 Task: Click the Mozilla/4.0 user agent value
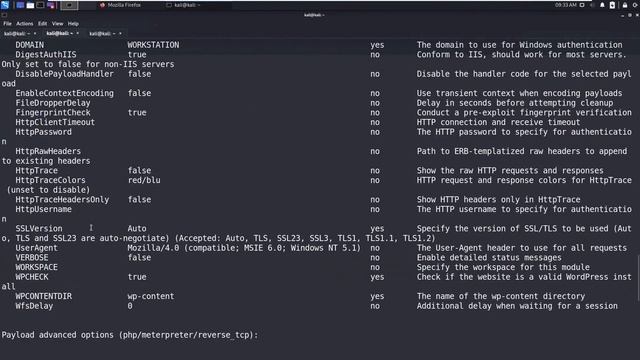[244, 248]
